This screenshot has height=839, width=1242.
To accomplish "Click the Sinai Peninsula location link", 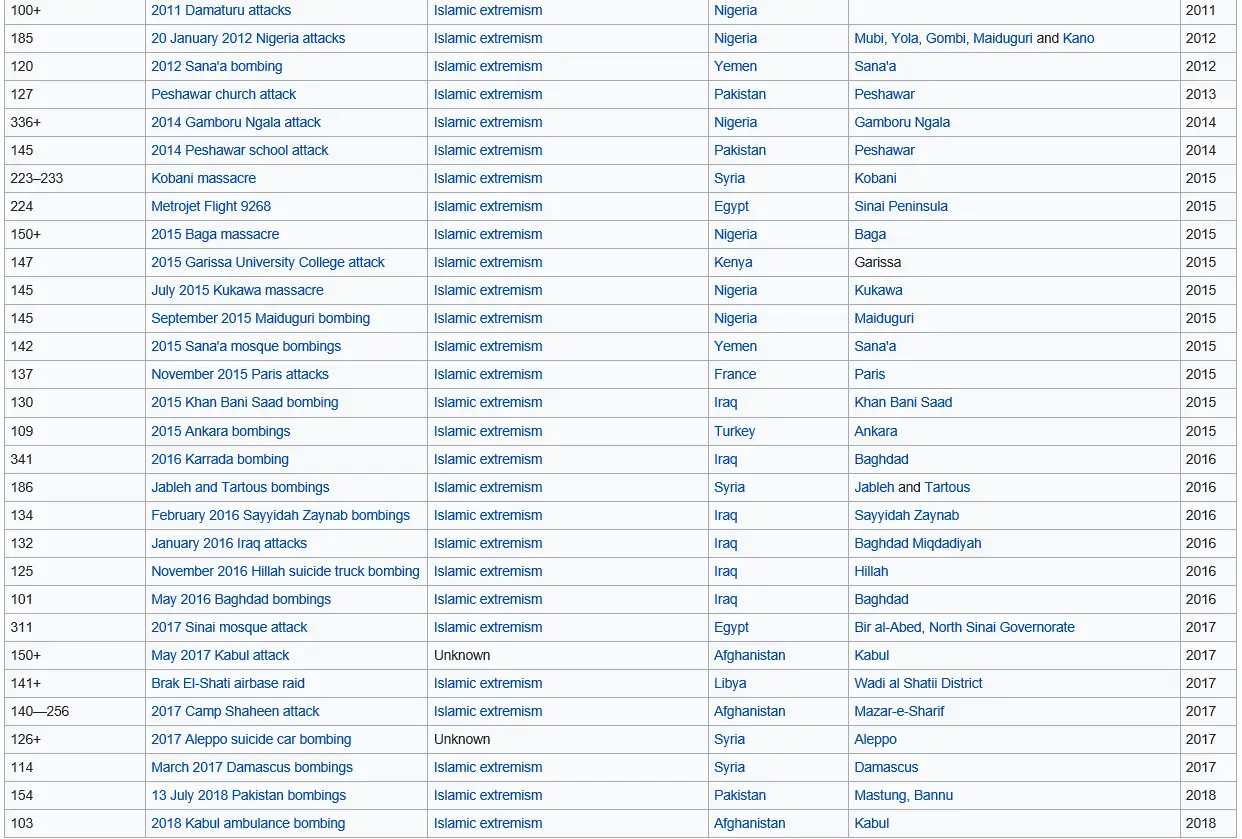I will (901, 206).
